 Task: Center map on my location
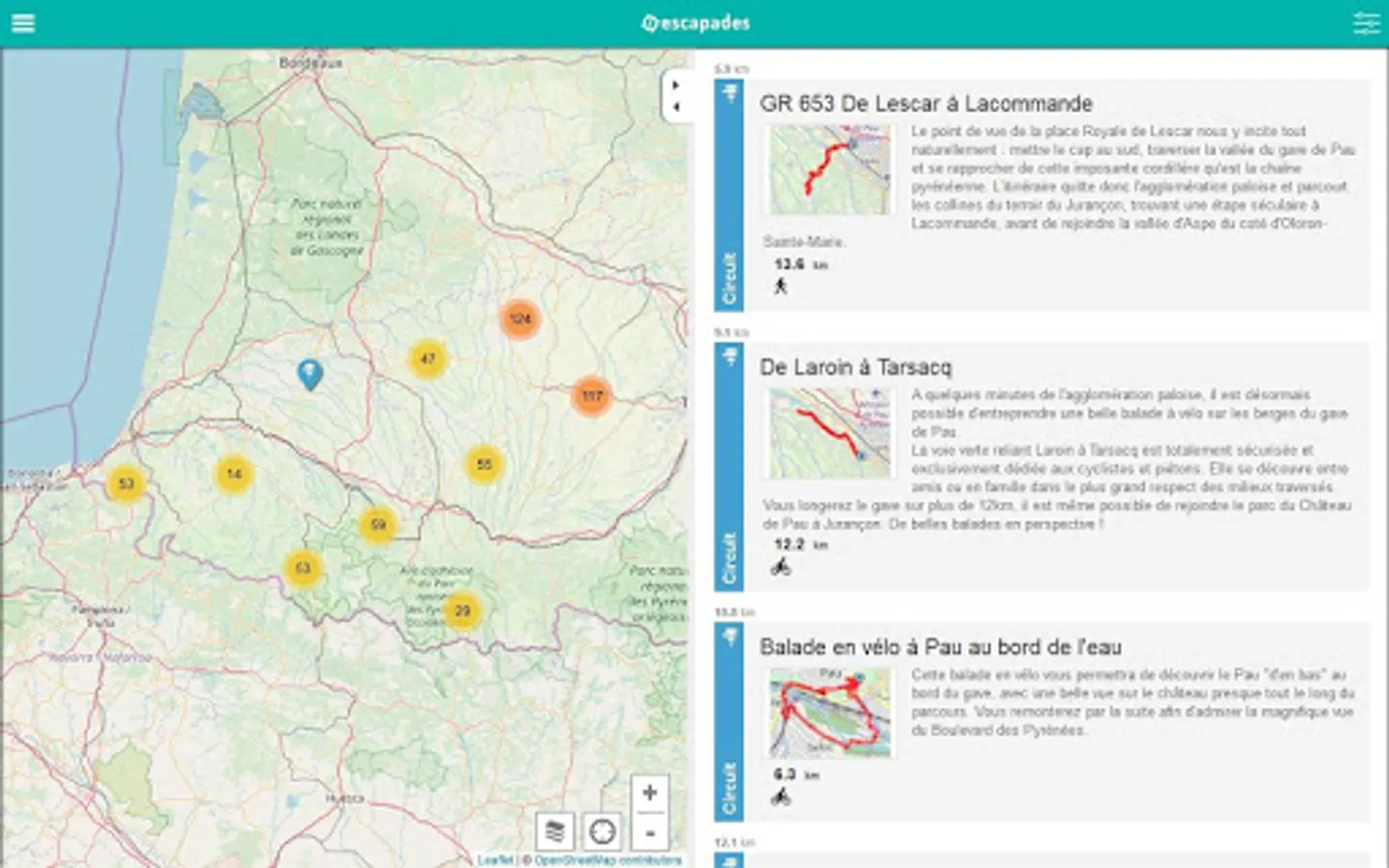(x=602, y=830)
